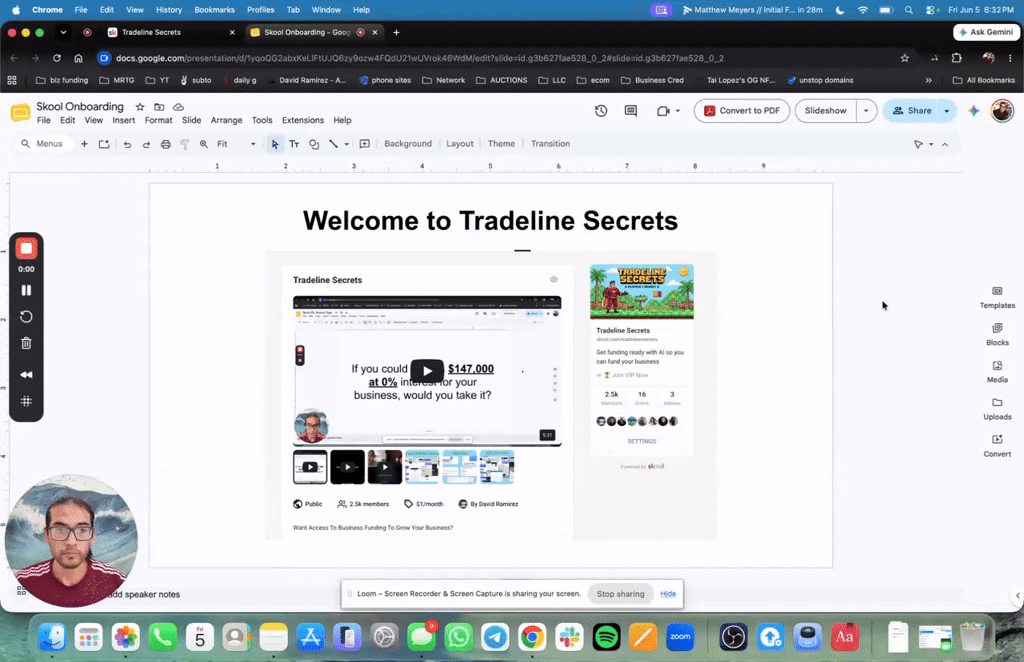Grab the Loom control bar grid handle
The image size is (1024, 662).
(26, 401)
